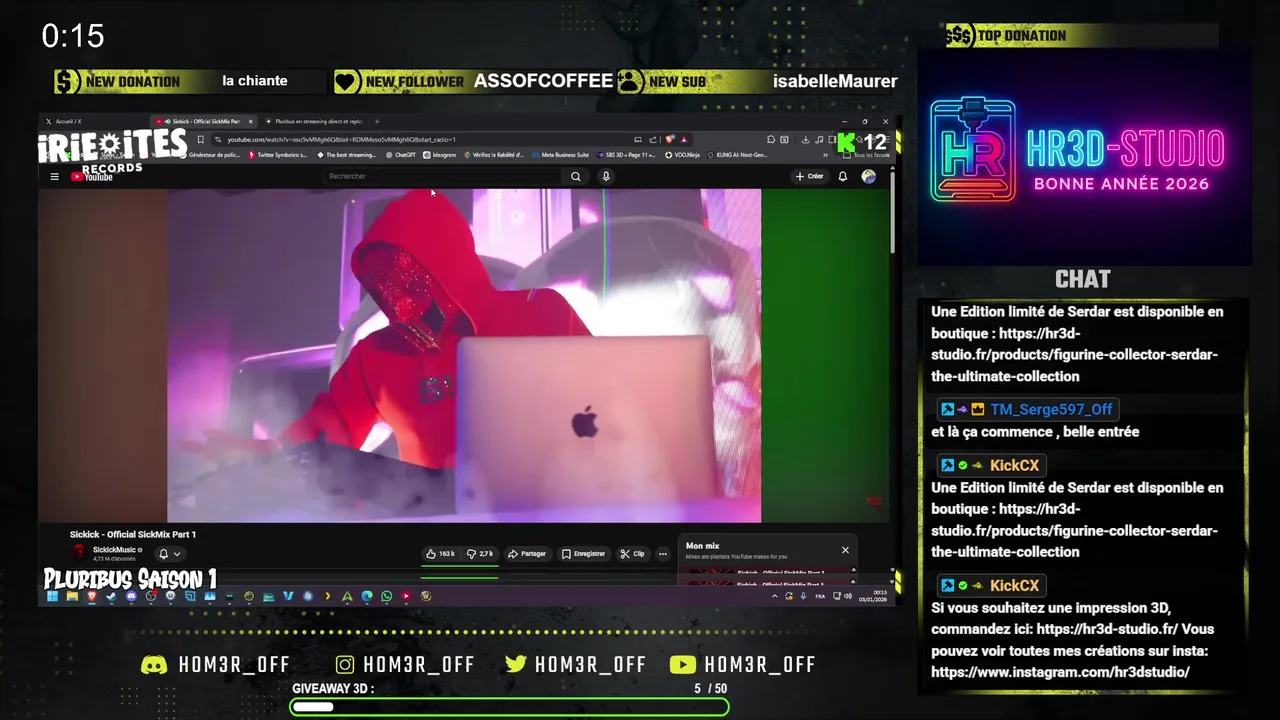This screenshot has height=720, width=1280.
Task: Go to the YouTube home logo
Action: click(x=92, y=176)
